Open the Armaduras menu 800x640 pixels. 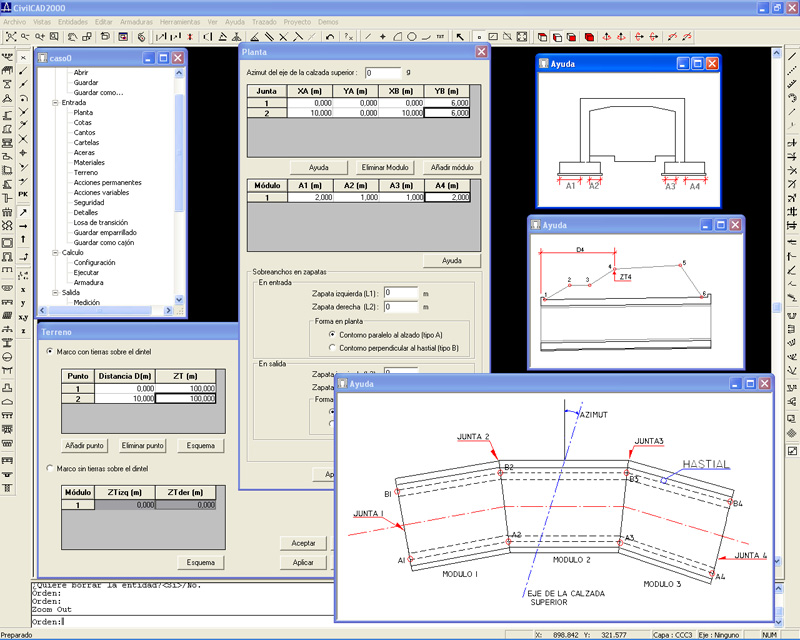pyautogui.click(x=137, y=20)
